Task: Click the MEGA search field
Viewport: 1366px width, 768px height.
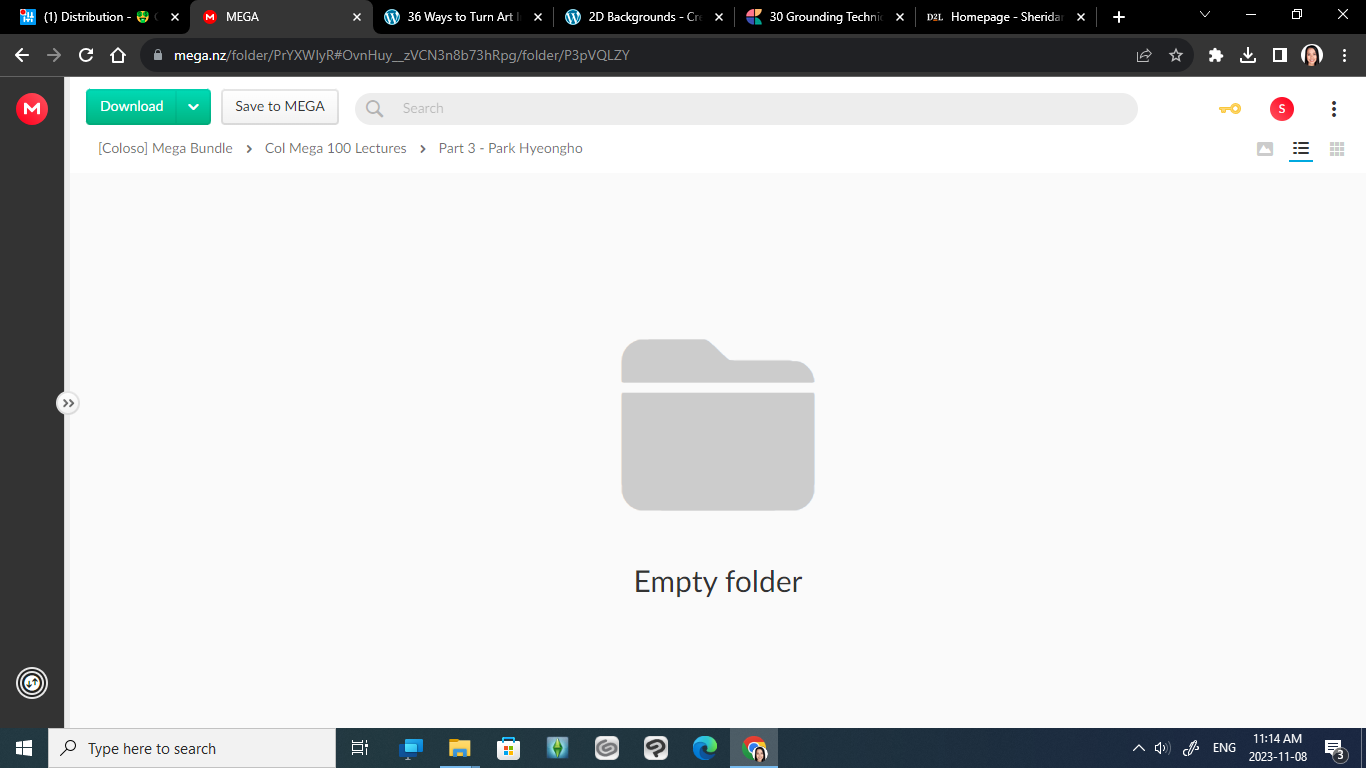Action: (x=760, y=108)
